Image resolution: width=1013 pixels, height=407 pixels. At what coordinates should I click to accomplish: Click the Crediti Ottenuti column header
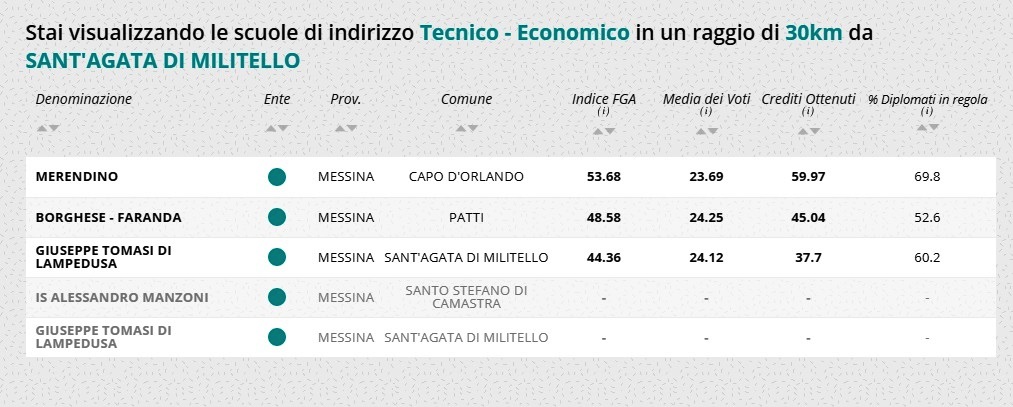808,99
